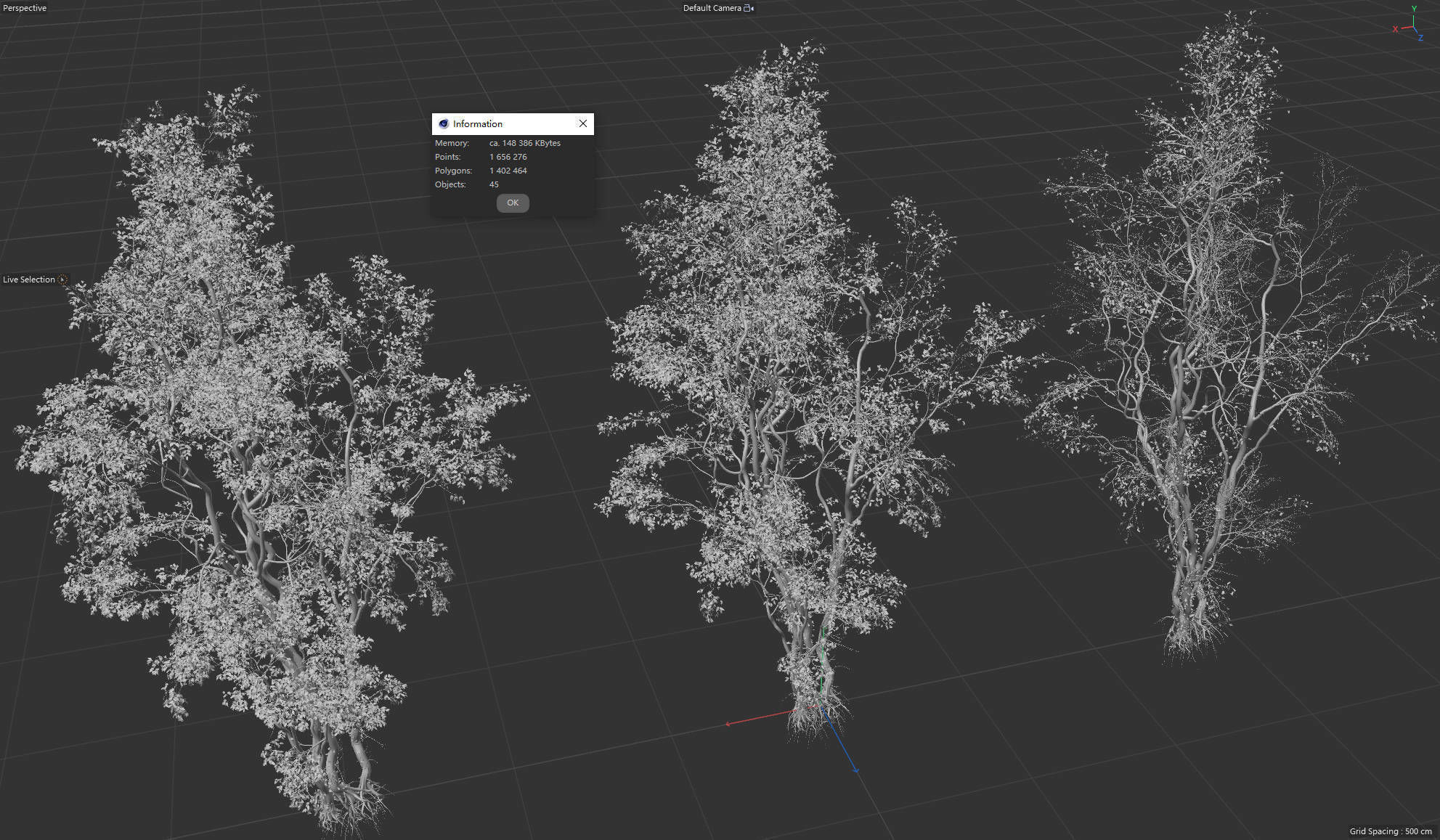Click the Information dialog title text
The image size is (1440, 840).
pos(478,123)
